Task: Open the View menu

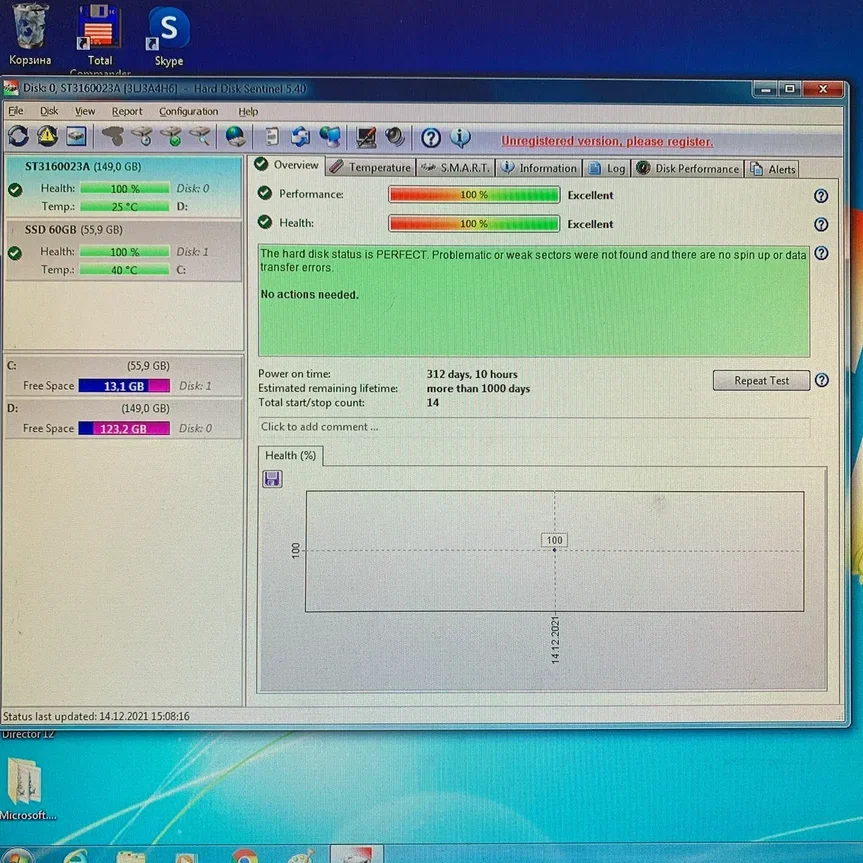Action: (x=85, y=111)
